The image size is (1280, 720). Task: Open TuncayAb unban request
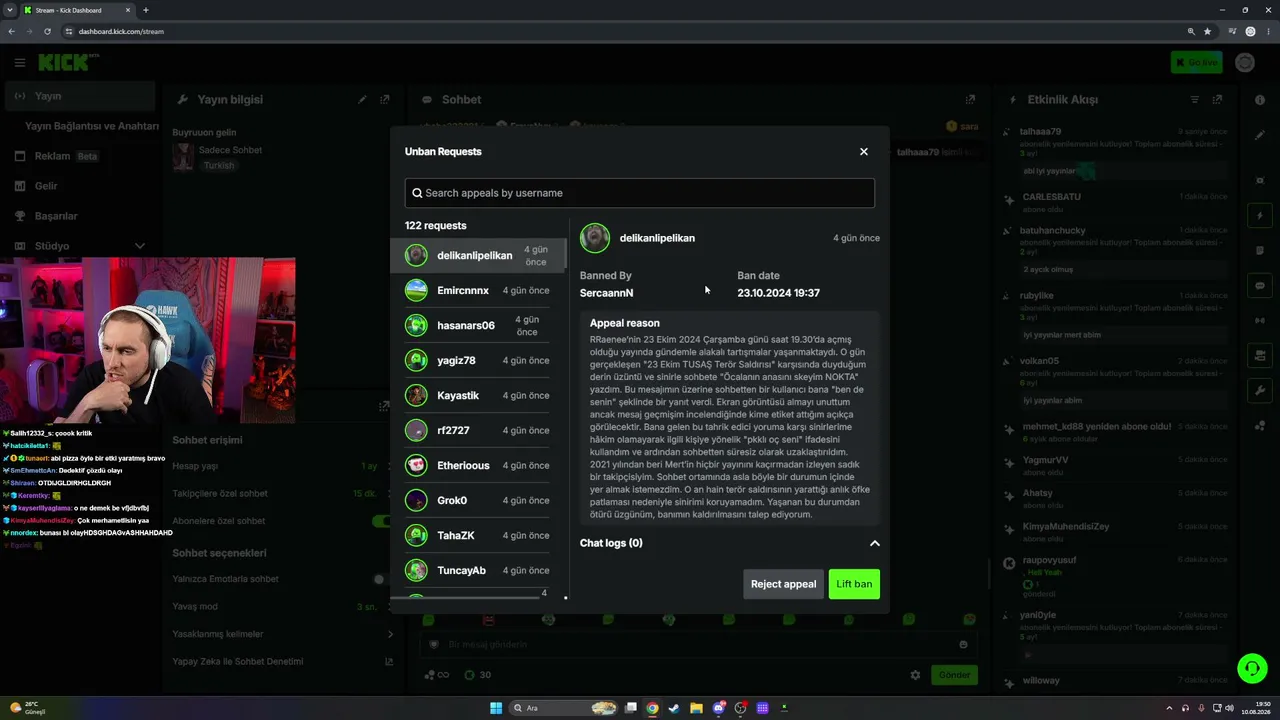[477, 570]
